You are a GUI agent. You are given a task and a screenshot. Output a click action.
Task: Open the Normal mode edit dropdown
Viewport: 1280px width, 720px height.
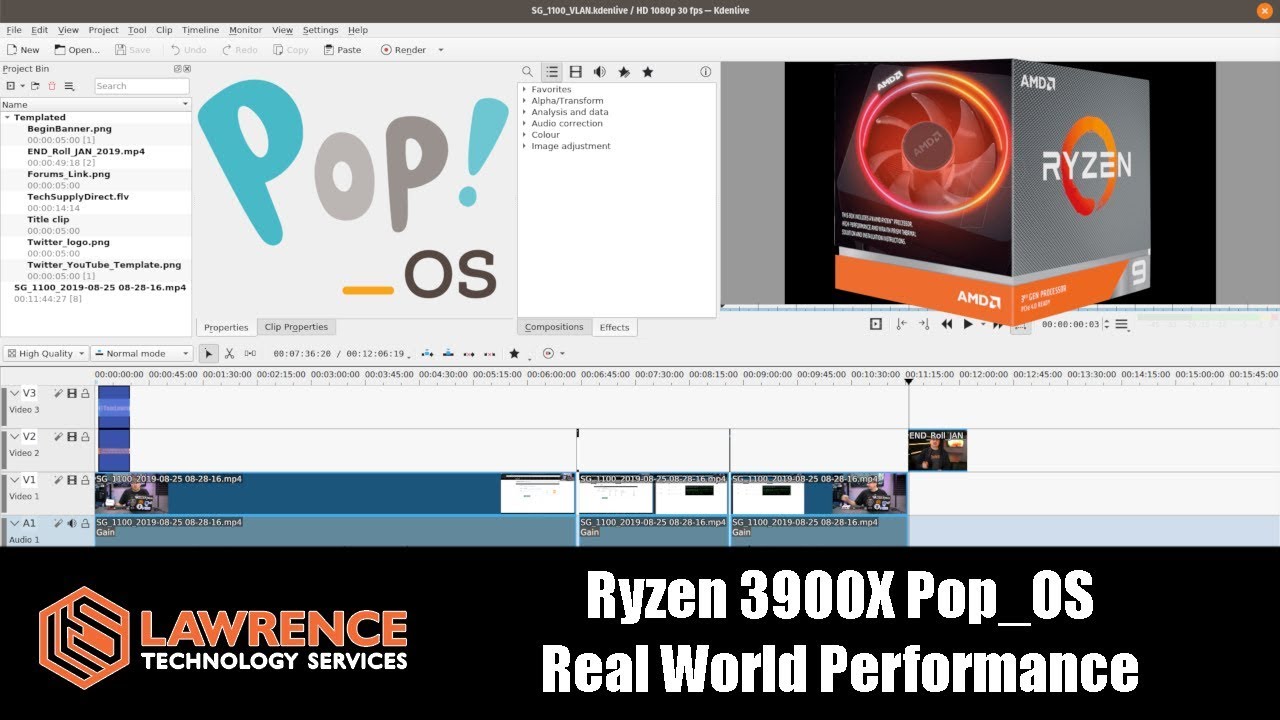(141, 353)
